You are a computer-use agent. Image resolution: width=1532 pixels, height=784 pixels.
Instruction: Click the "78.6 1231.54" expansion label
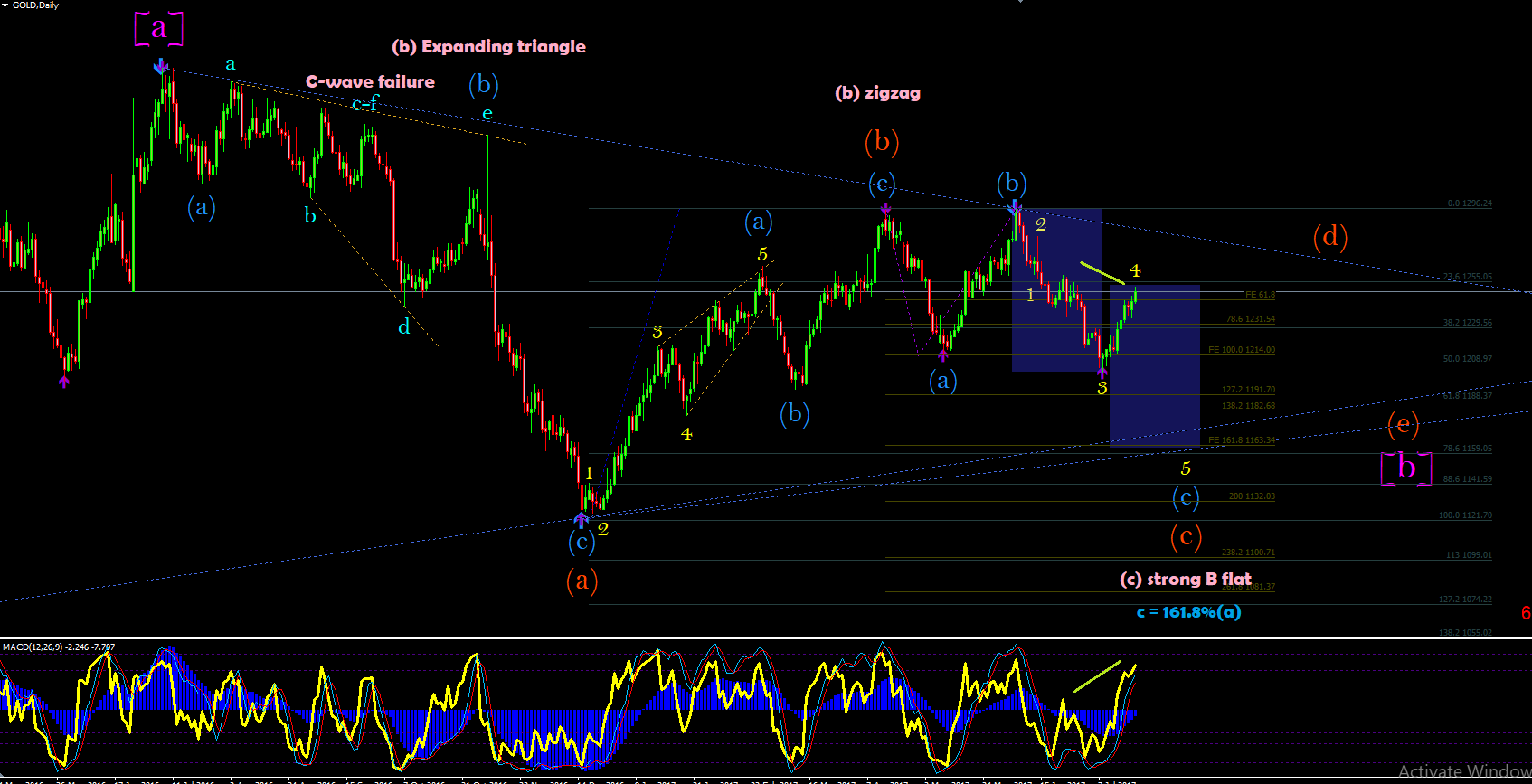pyautogui.click(x=1250, y=319)
